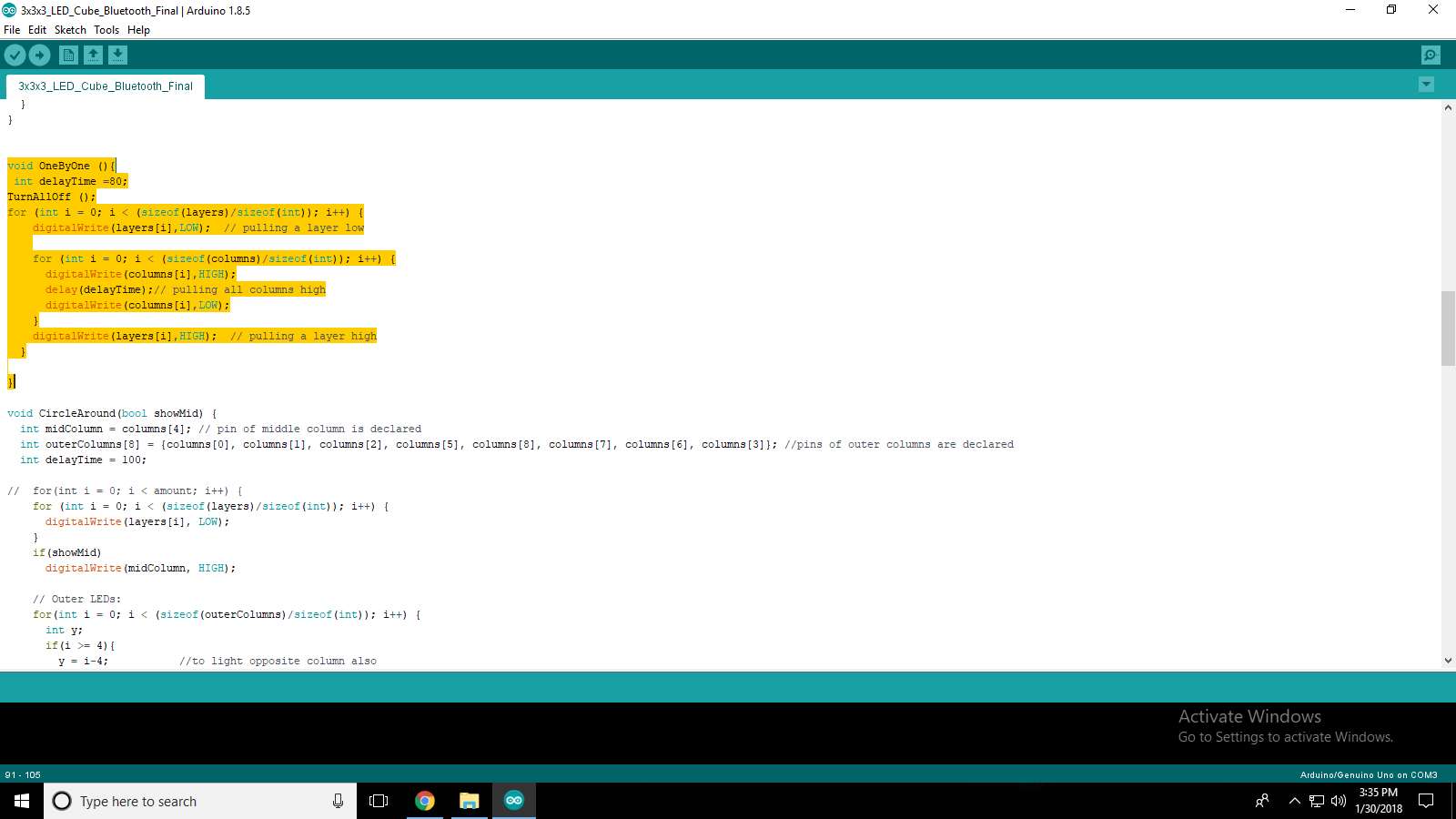Click the Arduino icon in the taskbar
Viewport: 1456px width, 819px height.
click(514, 801)
